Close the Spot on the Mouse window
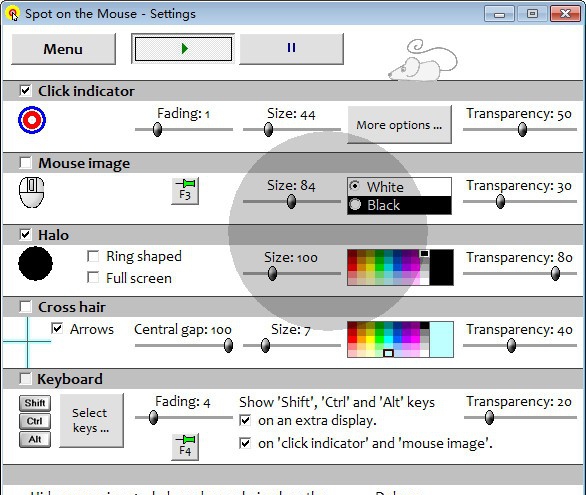586x495 pixels. tap(565, 14)
